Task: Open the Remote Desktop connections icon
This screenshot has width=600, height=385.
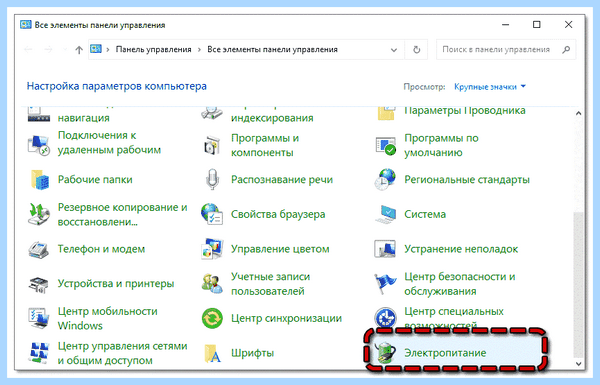Action: click(x=38, y=145)
